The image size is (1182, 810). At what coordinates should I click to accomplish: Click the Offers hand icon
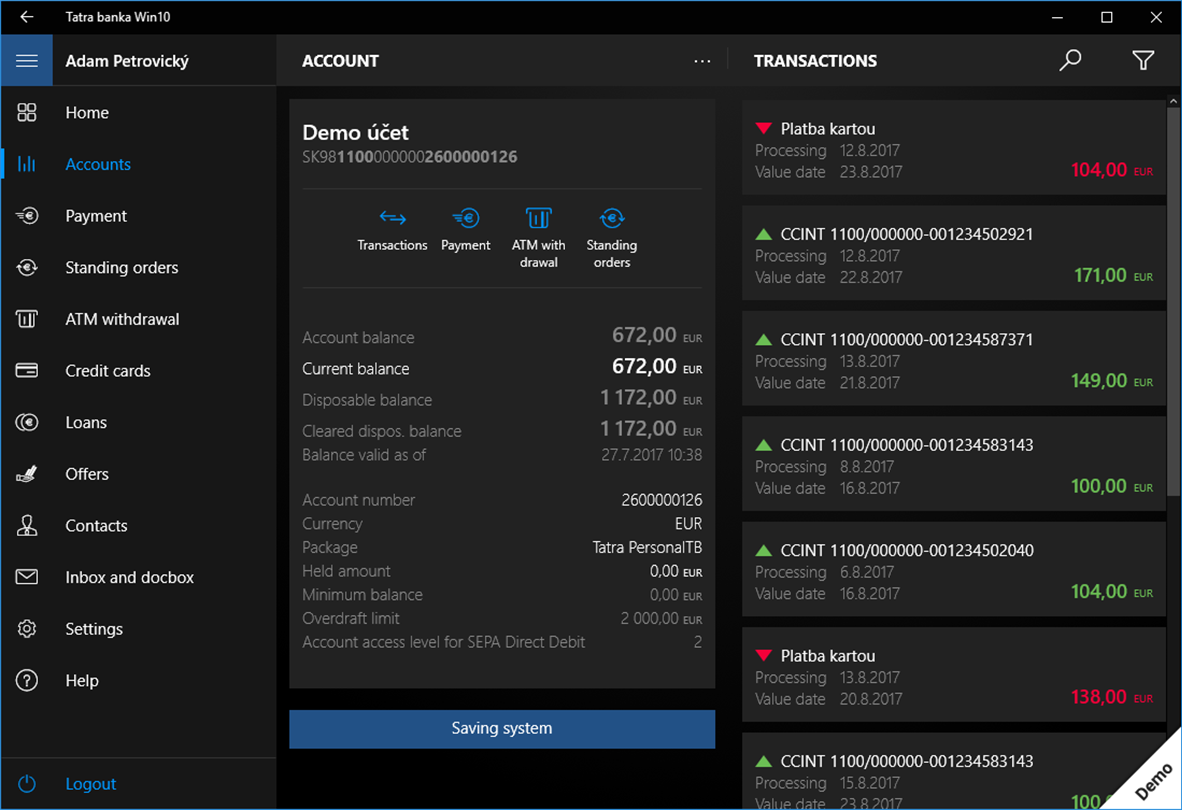coord(26,474)
